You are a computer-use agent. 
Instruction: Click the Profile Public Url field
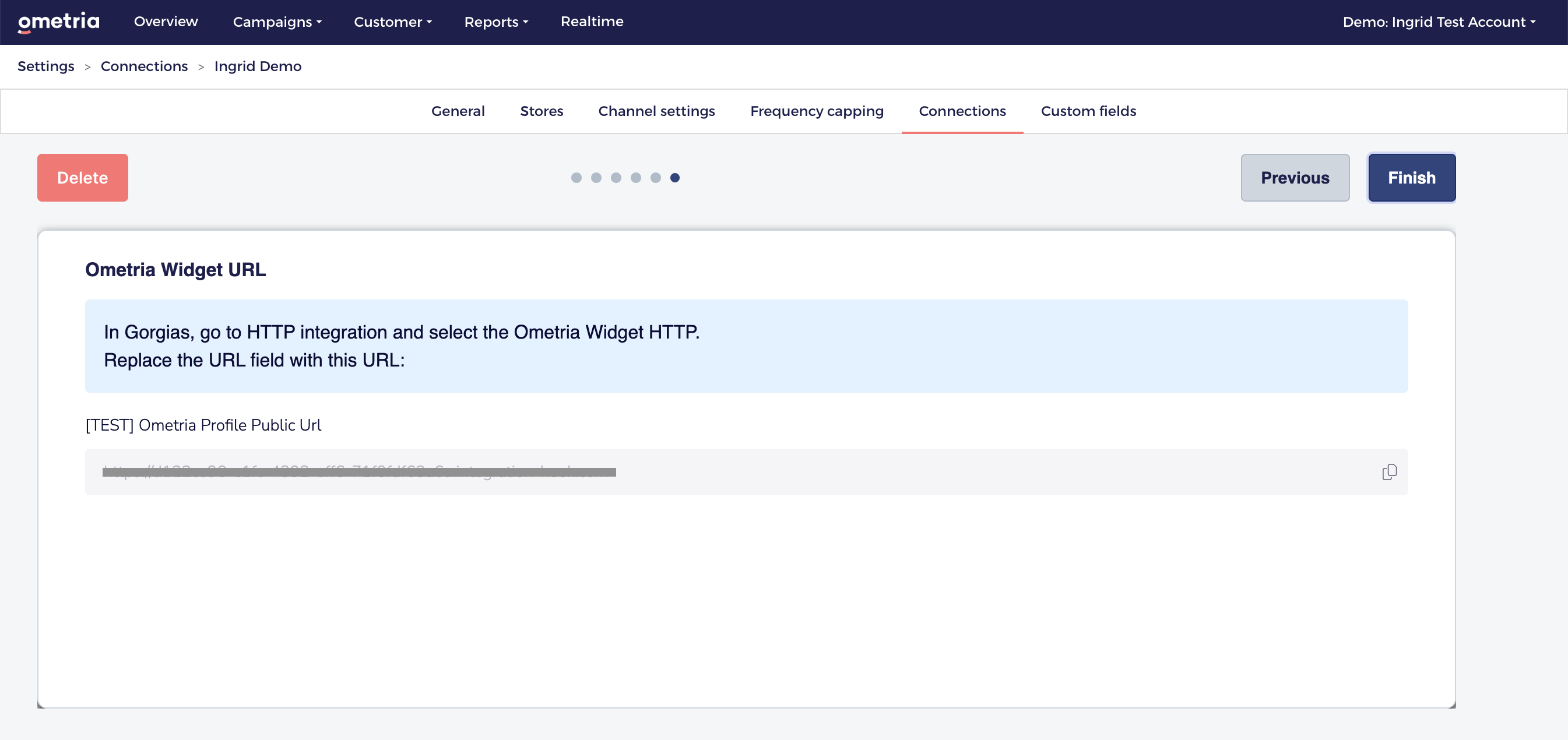pyautogui.click(x=746, y=471)
